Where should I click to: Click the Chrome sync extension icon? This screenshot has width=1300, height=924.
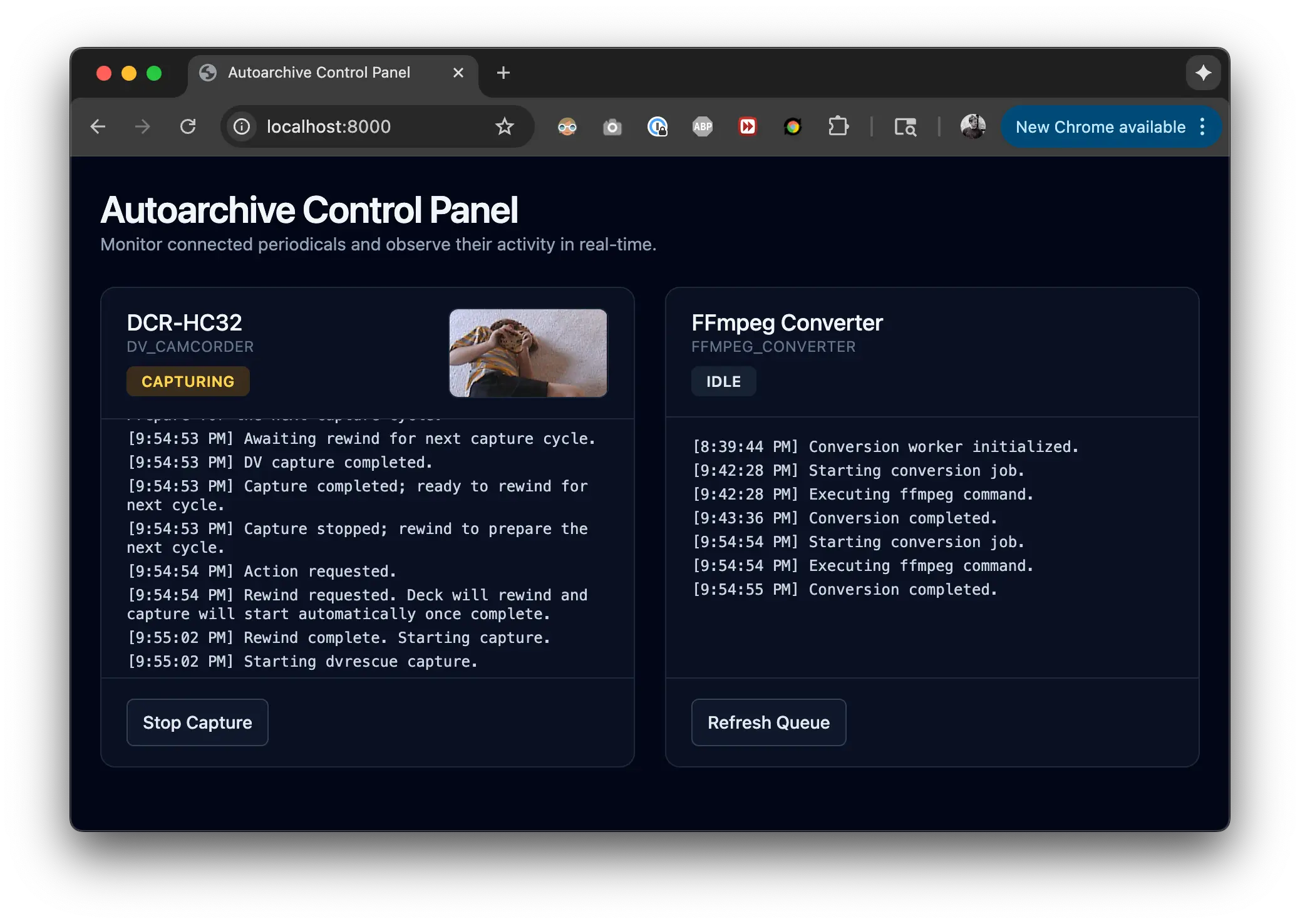[792, 126]
